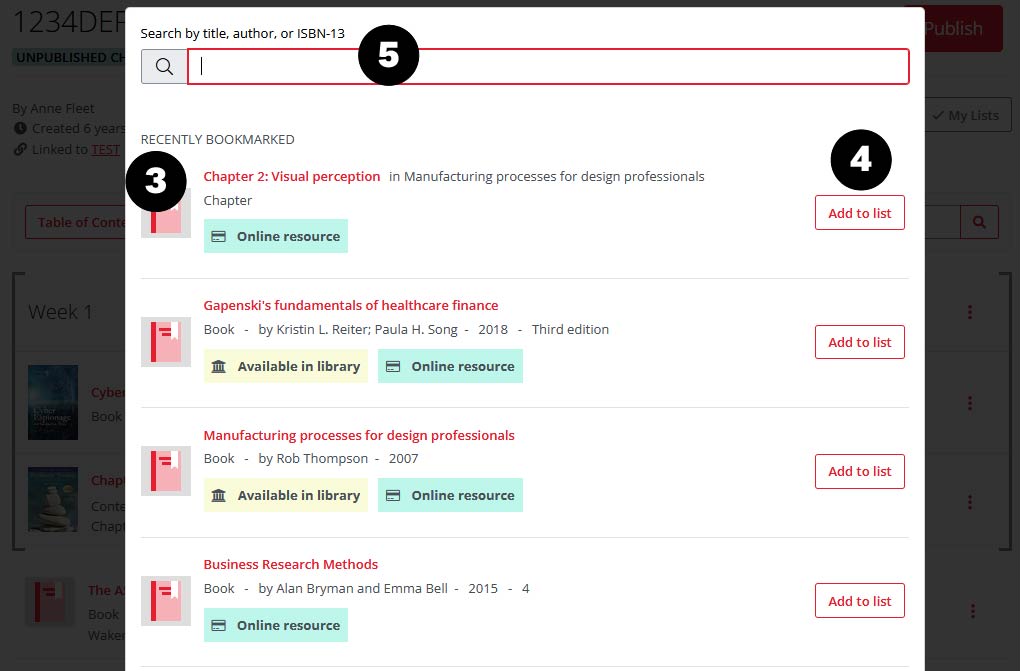Click the My Lists button
The image size is (1021, 671).
click(965, 115)
